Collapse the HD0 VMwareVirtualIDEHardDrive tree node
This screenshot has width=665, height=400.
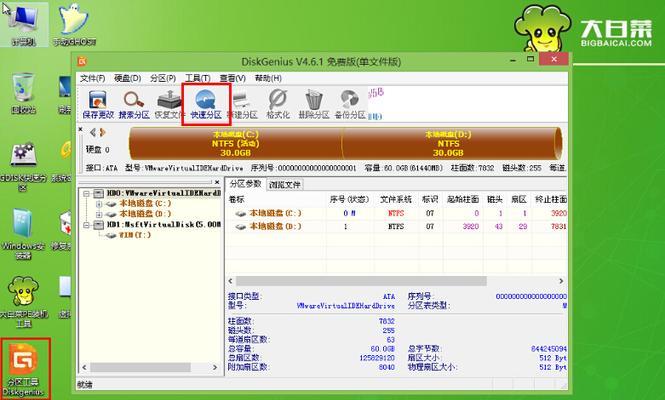pos(87,193)
